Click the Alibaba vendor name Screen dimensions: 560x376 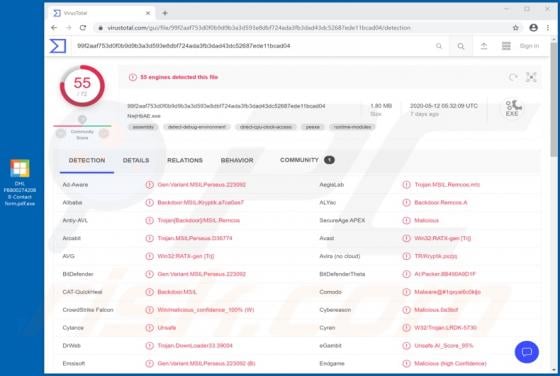[72, 202]
